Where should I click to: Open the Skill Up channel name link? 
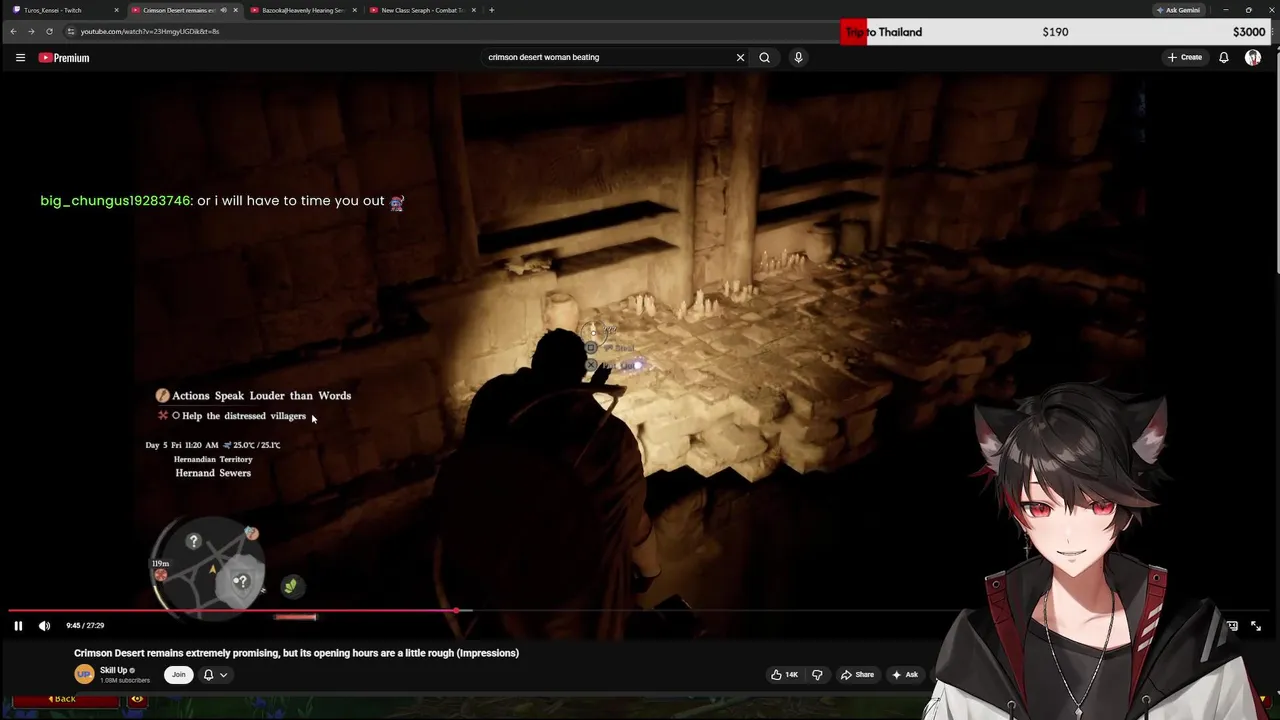(x=113, y=670)
